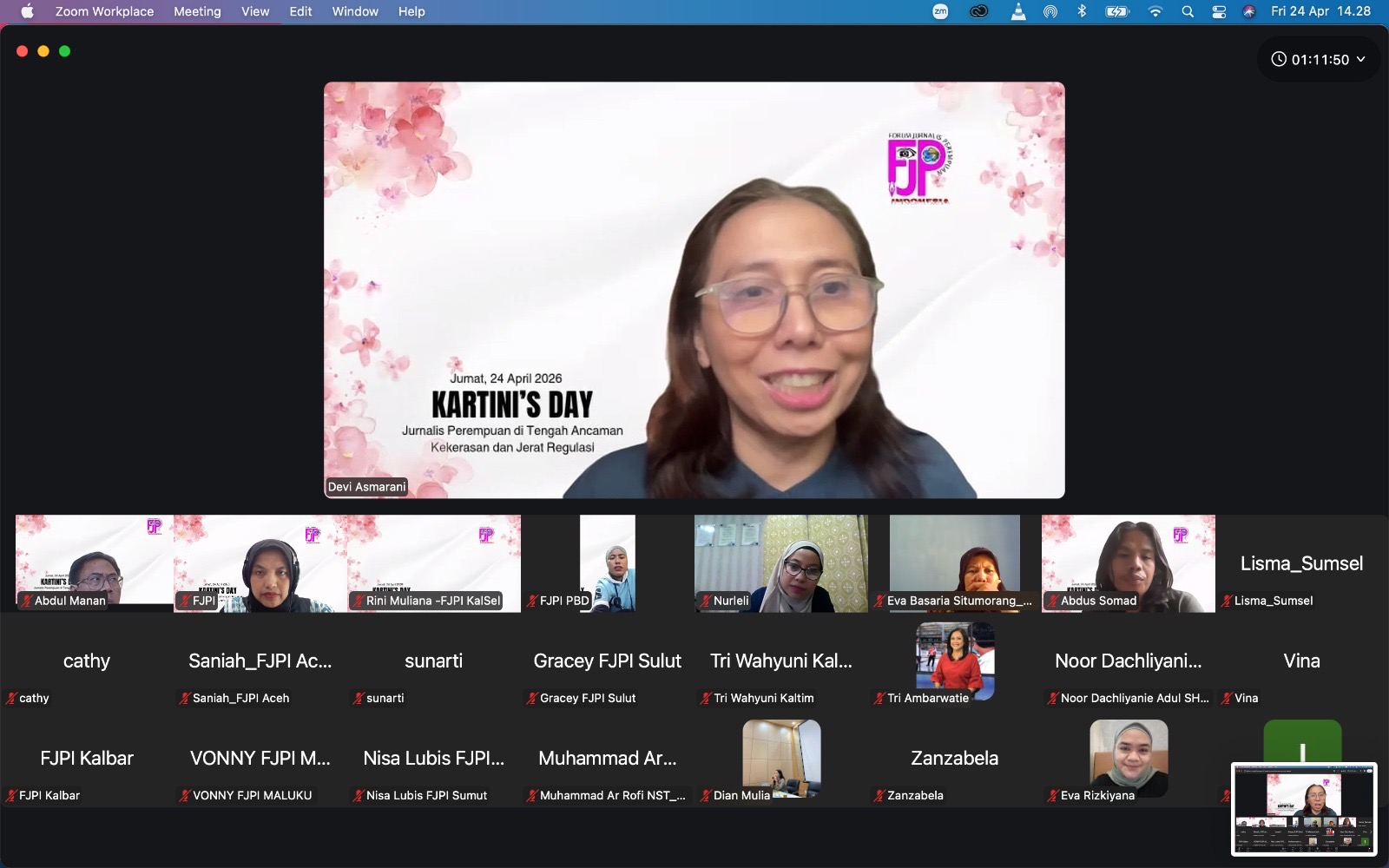The height and width of the screenshot is (868, 1389).
Task: Click the clock icon in the meeting timer
Action: pyautogui.click(x=1277, y=59)
